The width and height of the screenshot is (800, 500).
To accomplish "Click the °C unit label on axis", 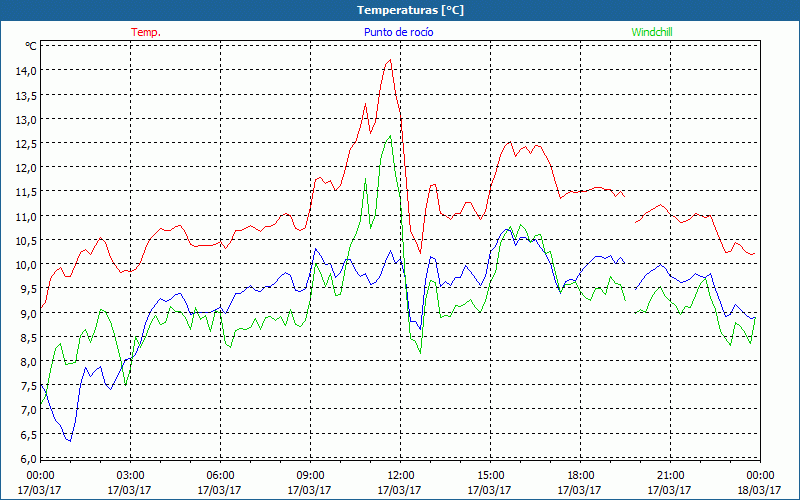I will (x=31, y=46).
